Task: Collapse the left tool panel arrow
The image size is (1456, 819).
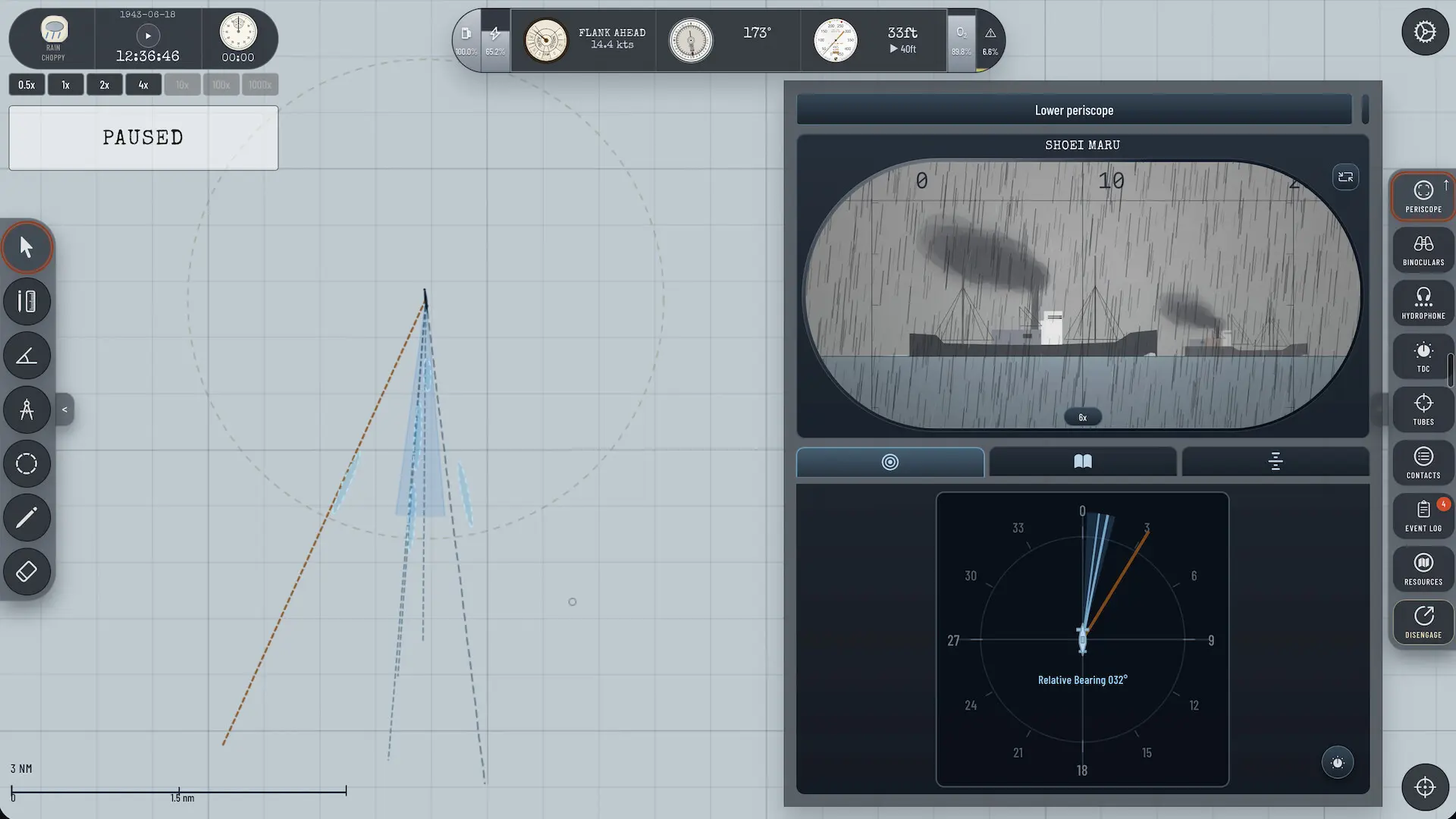Action: click(64, 409)
